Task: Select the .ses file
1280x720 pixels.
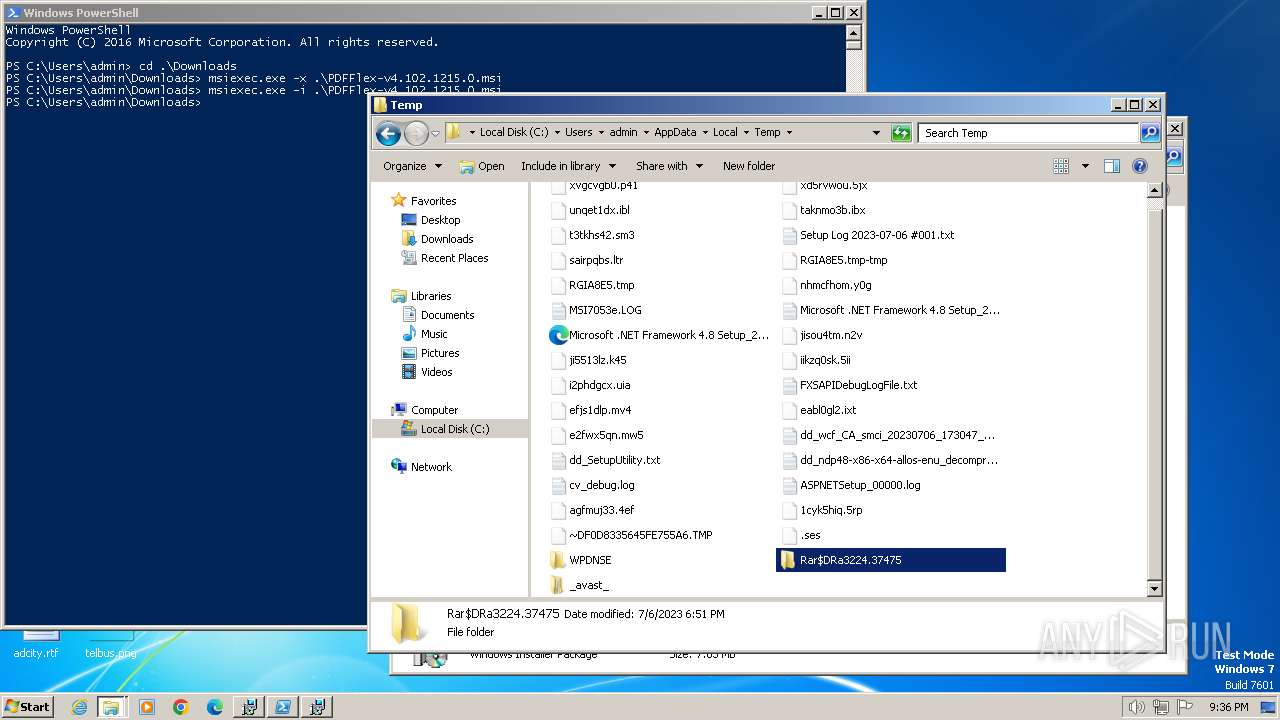Action: point(810,535)
